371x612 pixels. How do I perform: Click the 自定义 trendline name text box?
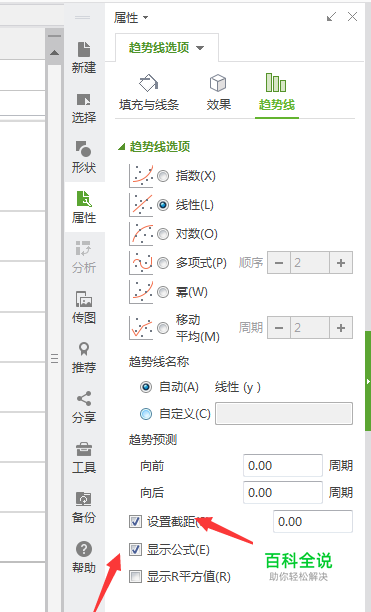coord(284,413)
